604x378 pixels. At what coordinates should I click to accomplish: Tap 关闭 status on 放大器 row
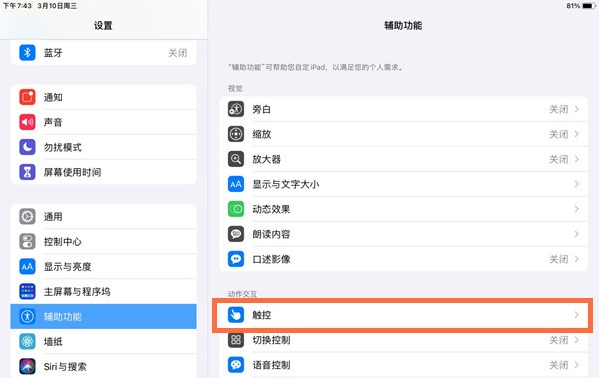(x=559, y=159)
